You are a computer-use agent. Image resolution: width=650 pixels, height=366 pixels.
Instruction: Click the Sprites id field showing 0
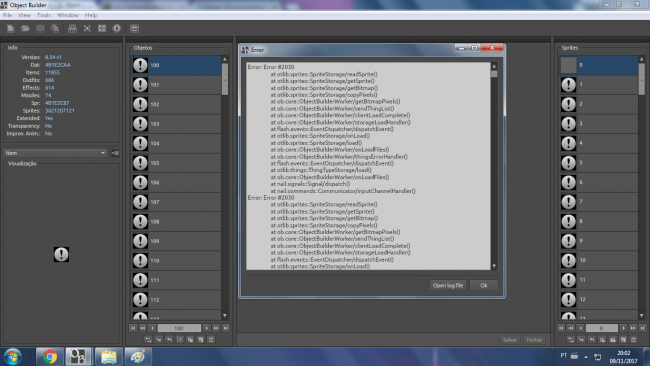coord(601,328)
